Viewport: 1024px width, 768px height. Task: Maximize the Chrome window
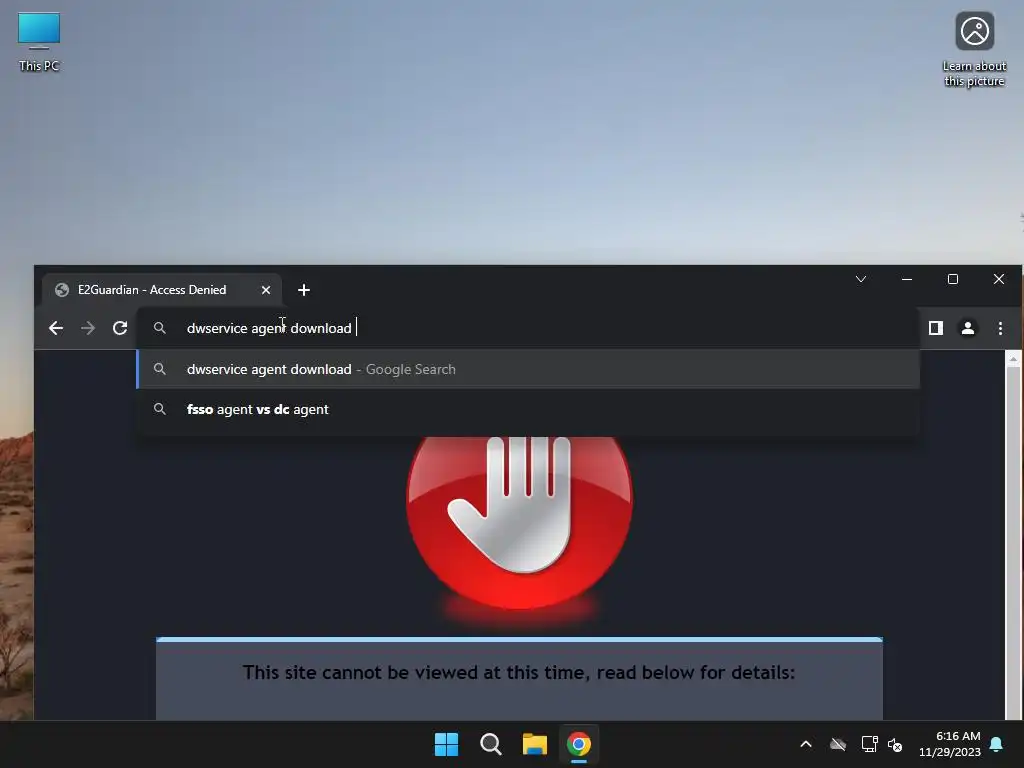(953, 280)
